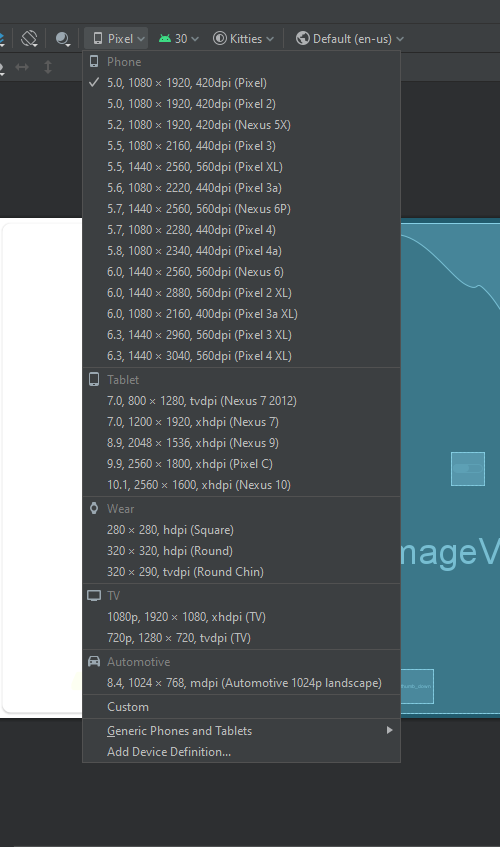
Task: Expand Generic Phones and Tablets submenu
Action: (241, 731)
